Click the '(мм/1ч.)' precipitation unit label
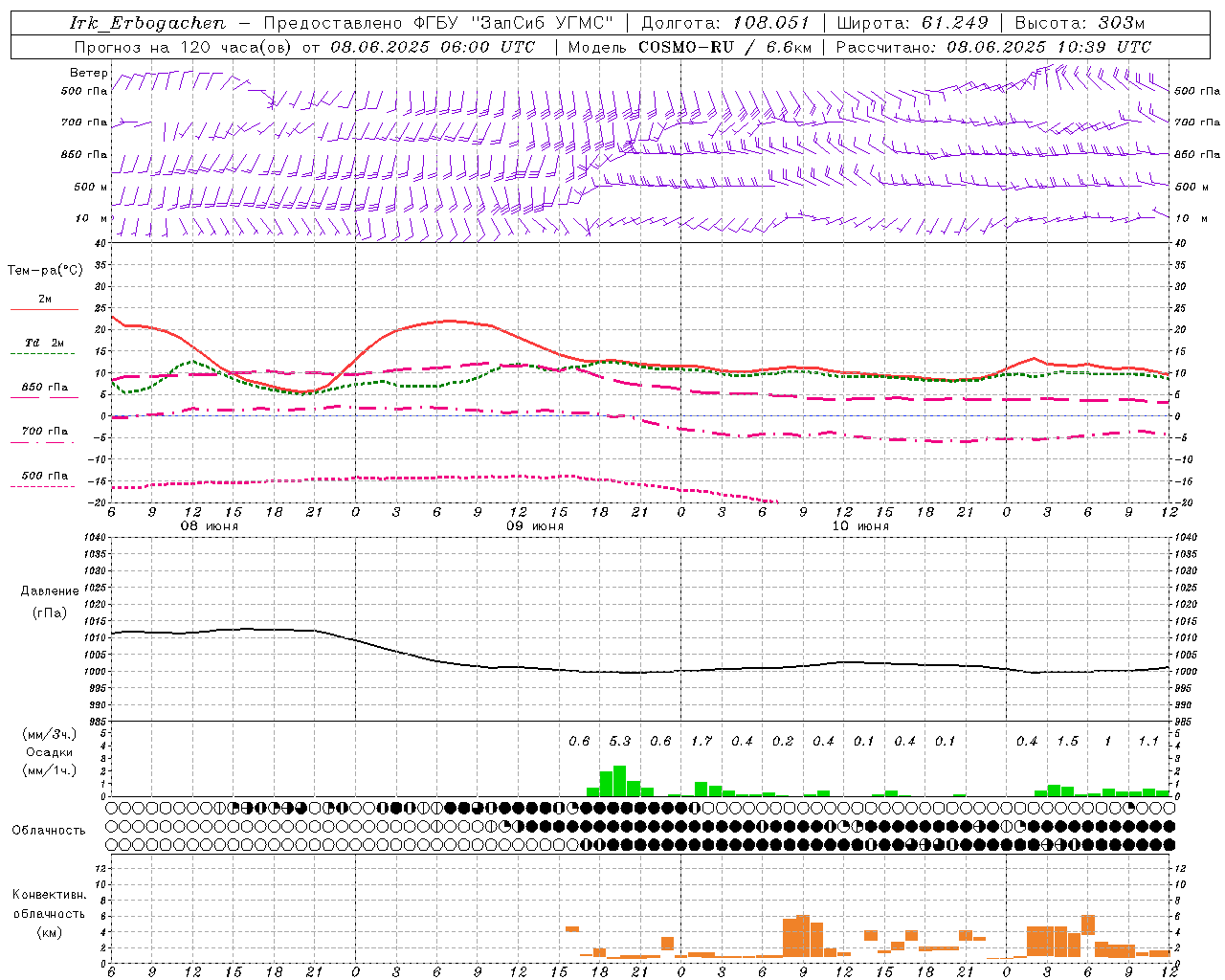The height and width of the screenshot is (980, 1225). pos(49,770)
